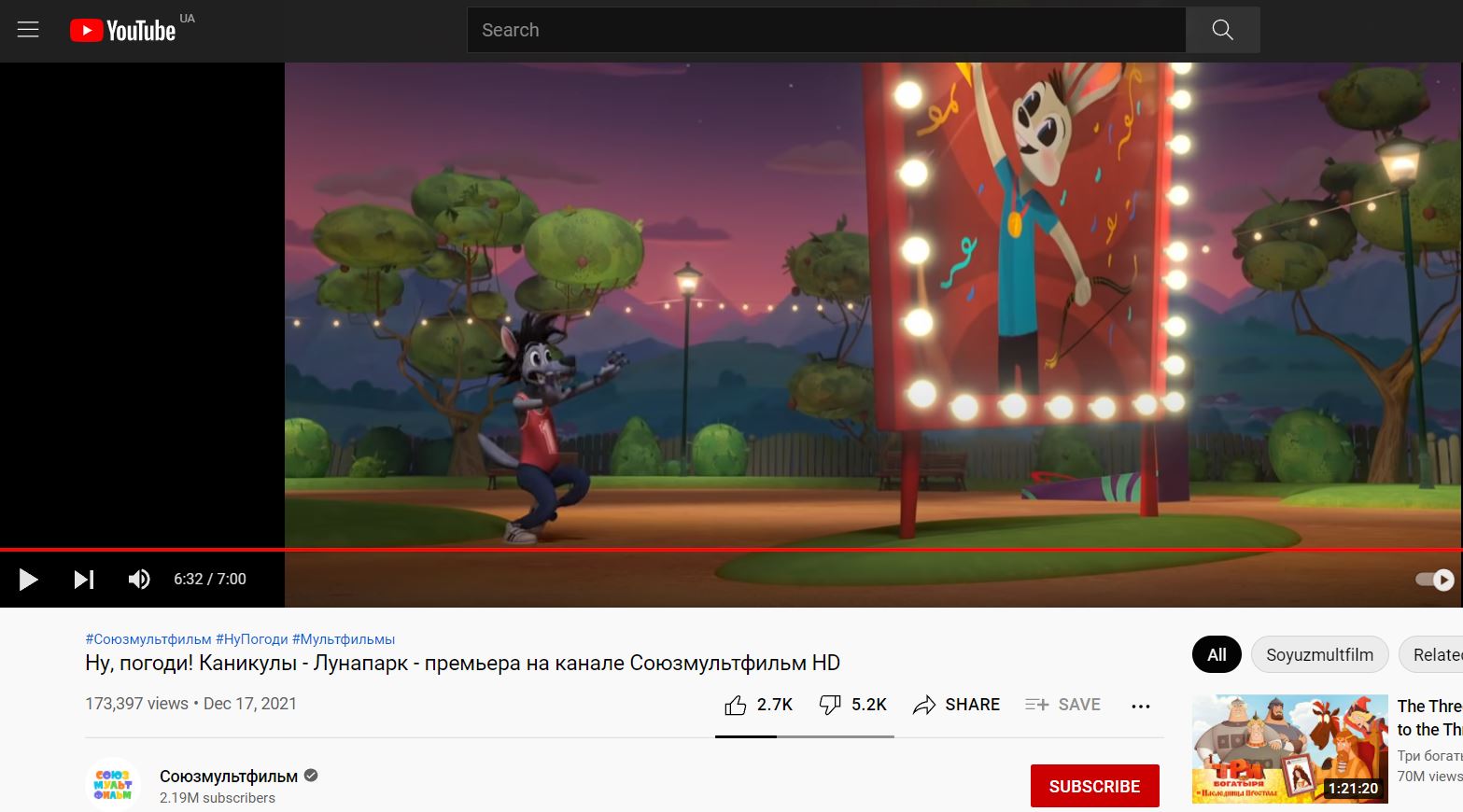This screenshot has height=812, width=1463.
Task: Like the video with thumbs up
Action: (758, 705)
